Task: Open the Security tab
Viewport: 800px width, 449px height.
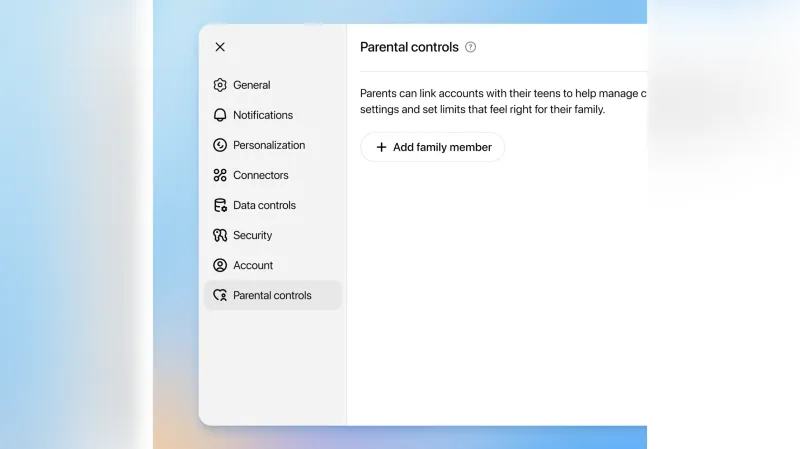Action: [273, 235]
